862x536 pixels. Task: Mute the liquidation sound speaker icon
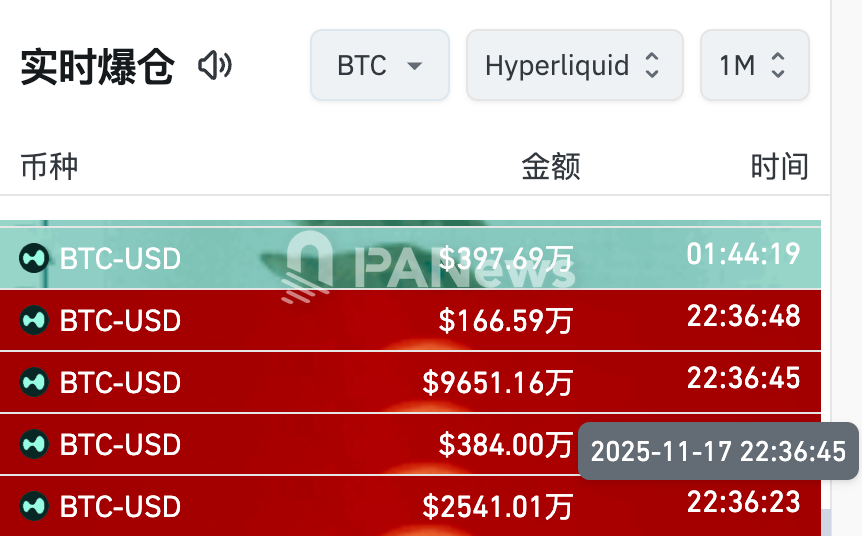(x=214, y=66)
